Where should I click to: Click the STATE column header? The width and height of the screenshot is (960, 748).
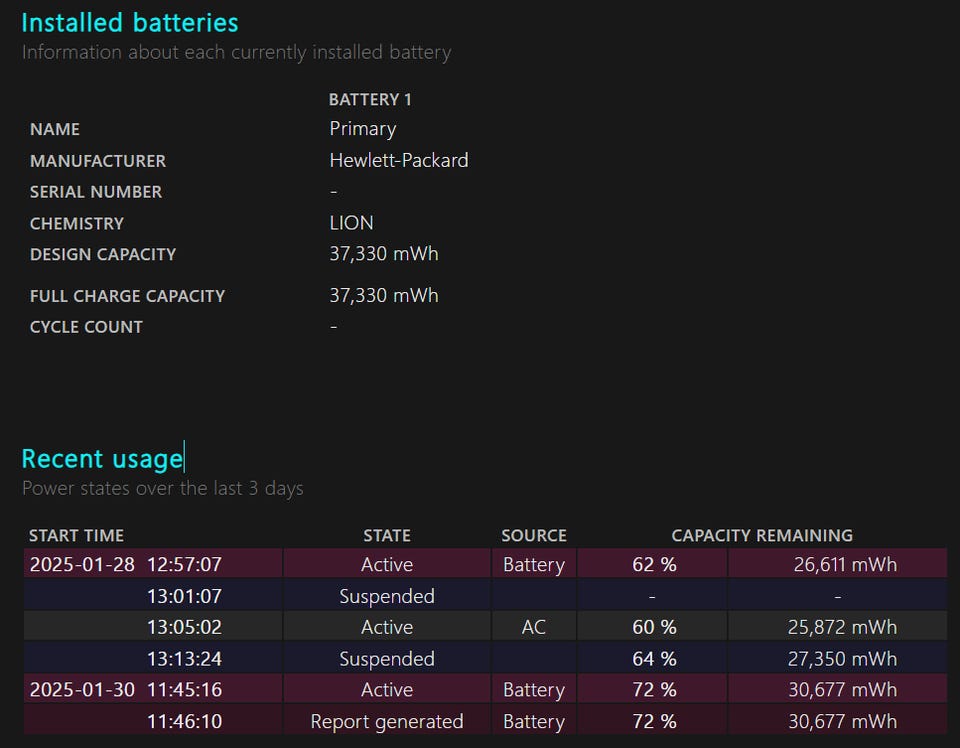tap(387, 535)
